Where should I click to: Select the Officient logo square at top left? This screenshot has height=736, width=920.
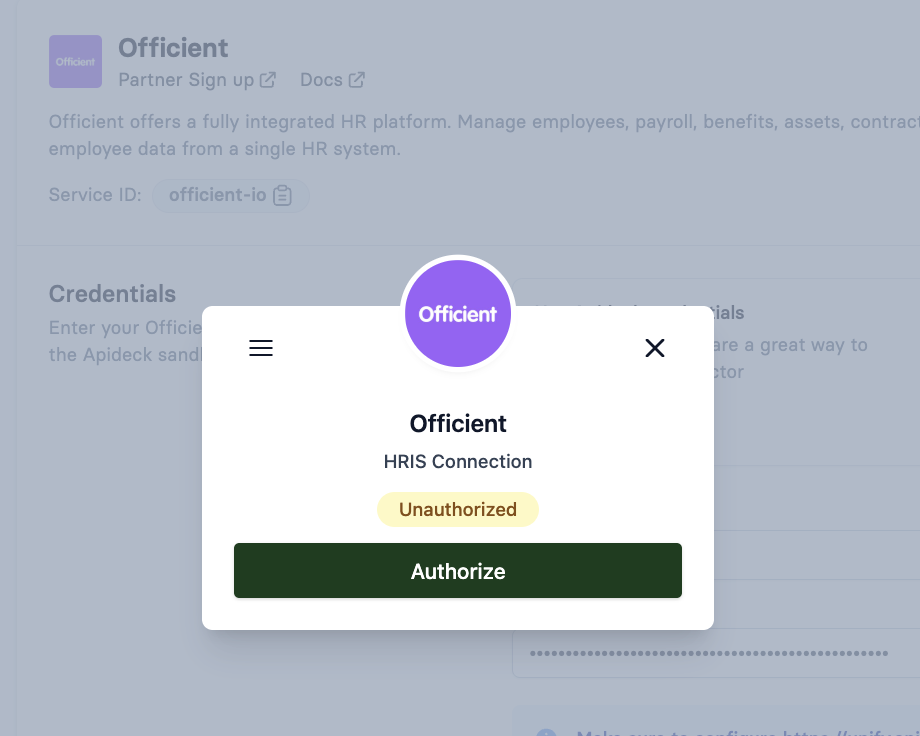point(75,61)
